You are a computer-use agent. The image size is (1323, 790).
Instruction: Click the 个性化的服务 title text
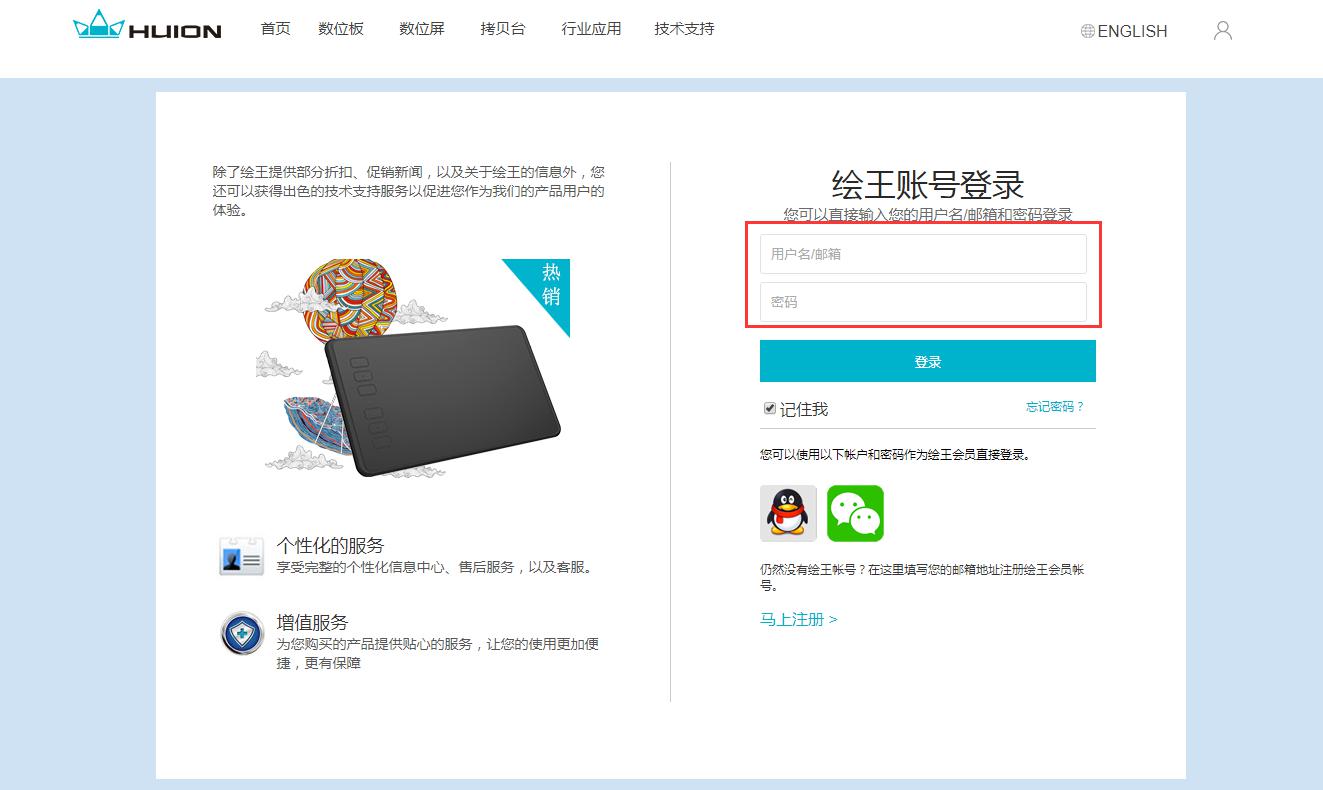330,546
